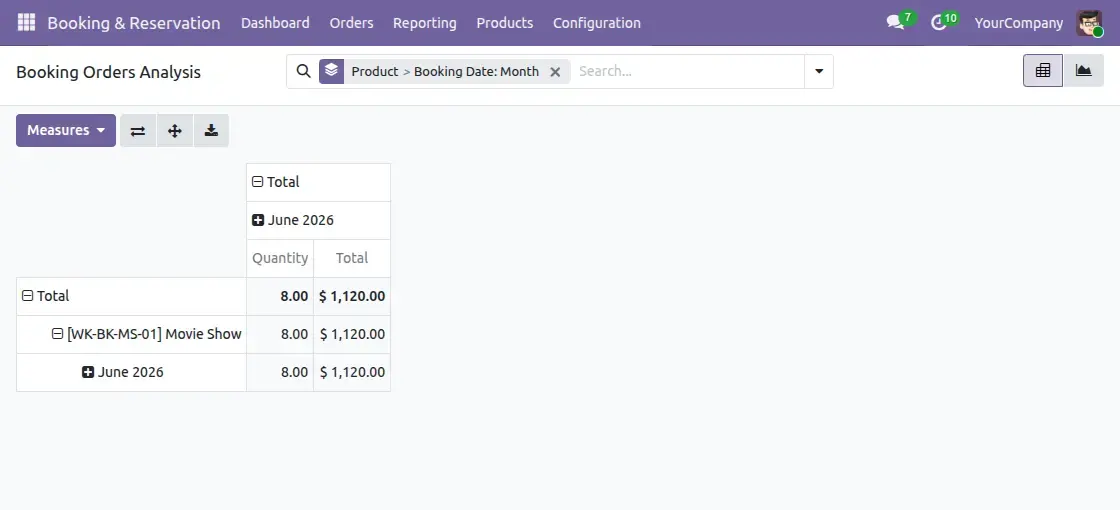Click June 2026 row $ 1,120.00 cell
The image size is (1120, 510).
352,372
